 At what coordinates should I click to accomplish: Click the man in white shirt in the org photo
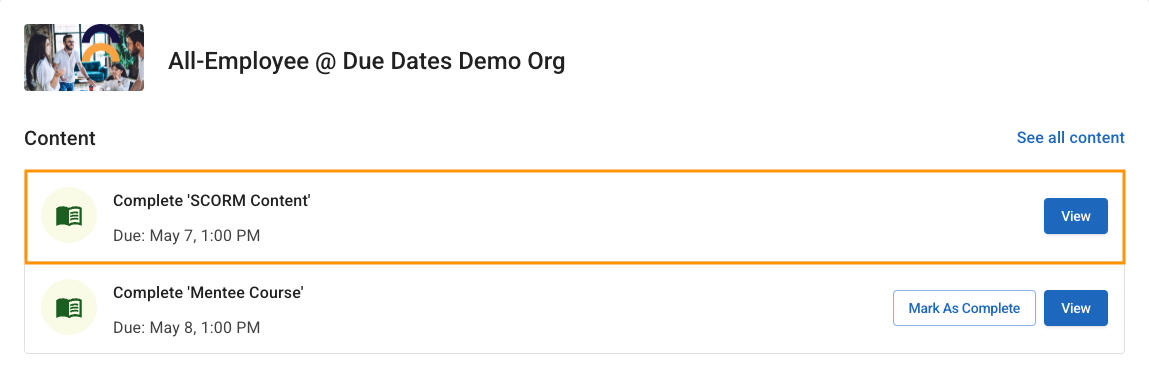click(69, 62)
